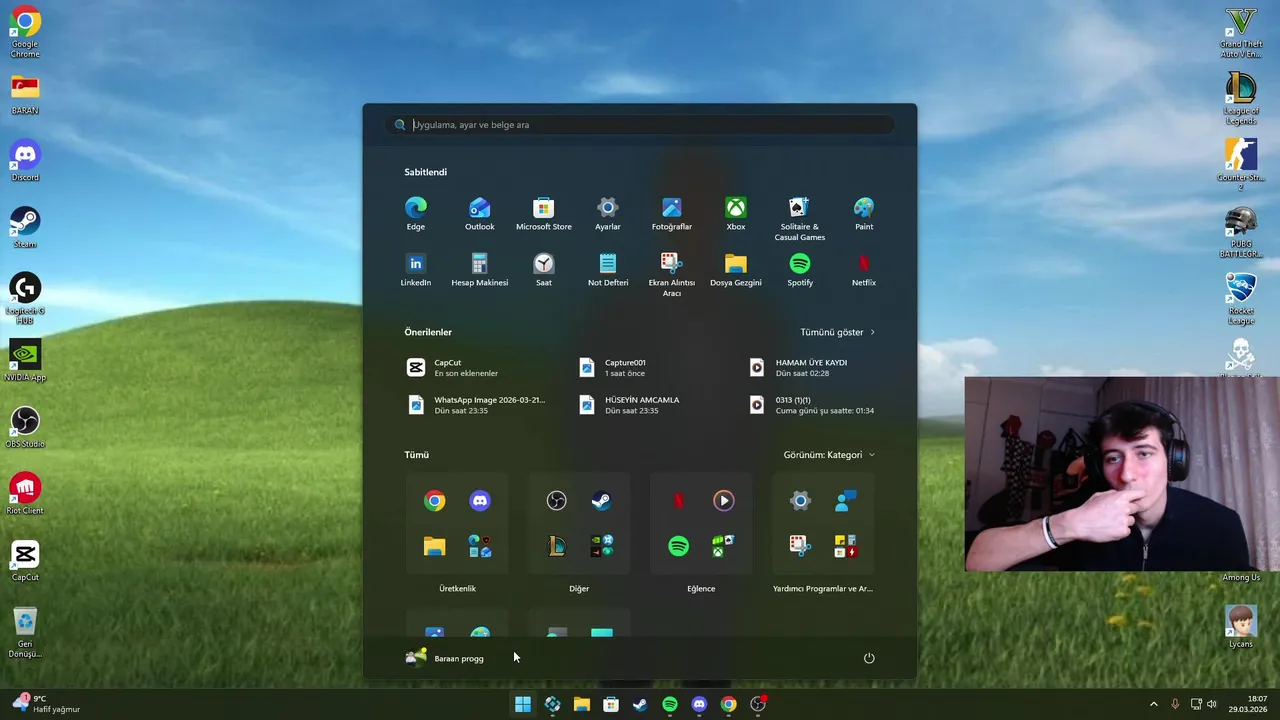1280x720 pixels.
Task: Open the Diğer category label
Action: pyautogui.click(x=579, y=589)
